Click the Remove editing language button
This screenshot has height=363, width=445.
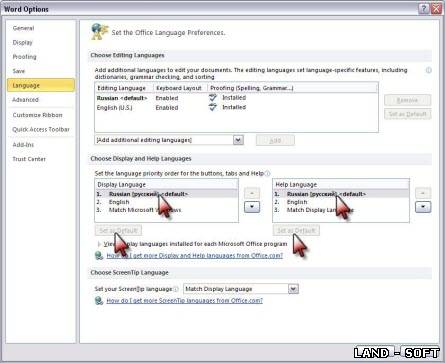pos(407,100)
